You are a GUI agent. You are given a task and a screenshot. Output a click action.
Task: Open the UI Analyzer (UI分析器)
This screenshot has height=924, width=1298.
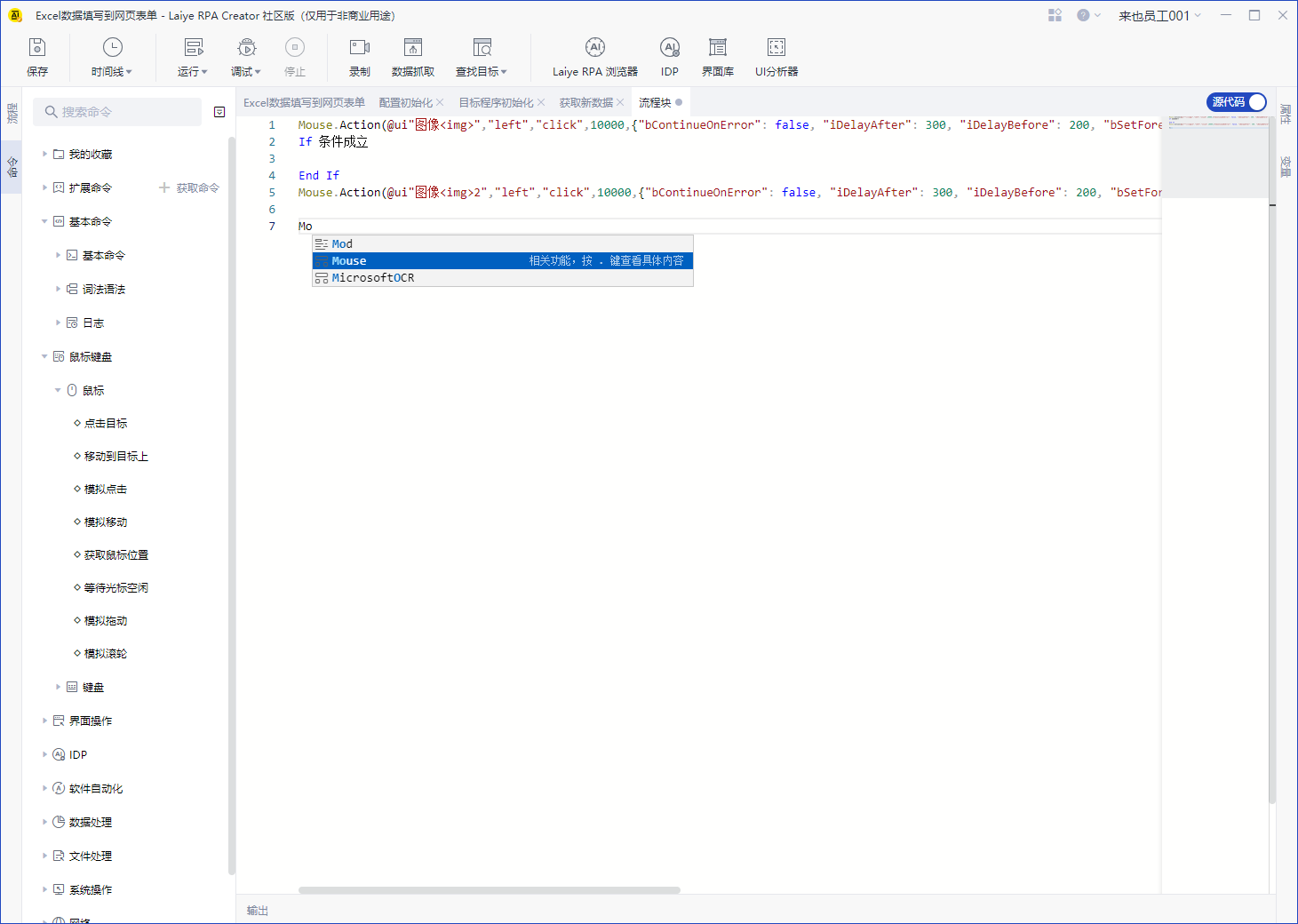(x=776, y=57)
